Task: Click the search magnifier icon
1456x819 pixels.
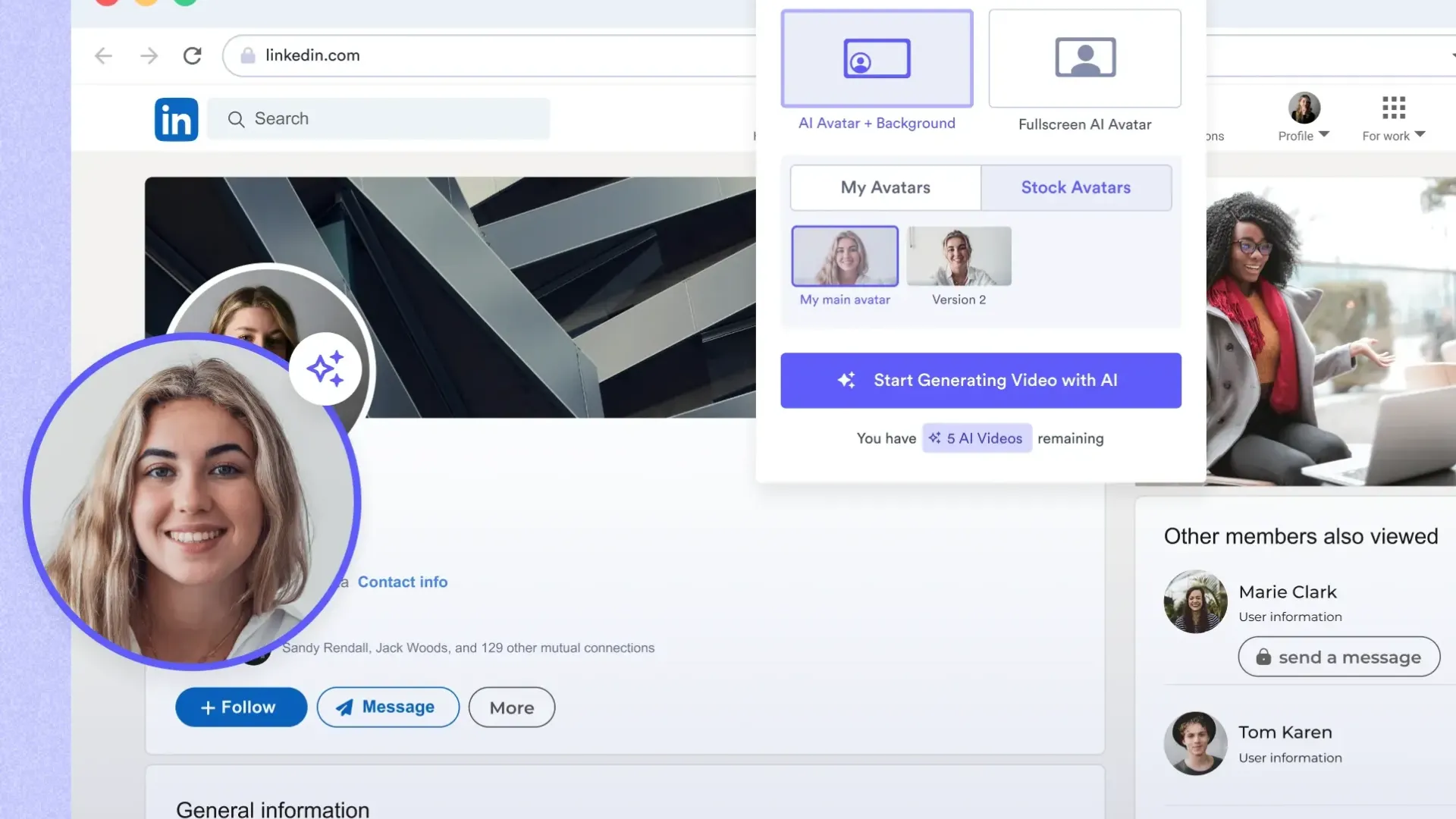Action: 236,119
